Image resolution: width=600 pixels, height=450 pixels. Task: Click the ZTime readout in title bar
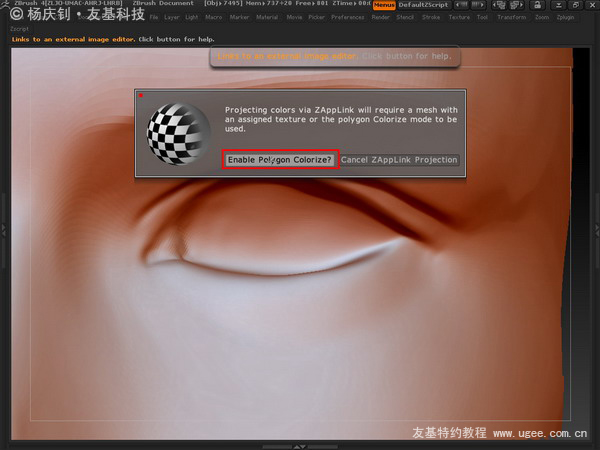(x=351, y=3)
